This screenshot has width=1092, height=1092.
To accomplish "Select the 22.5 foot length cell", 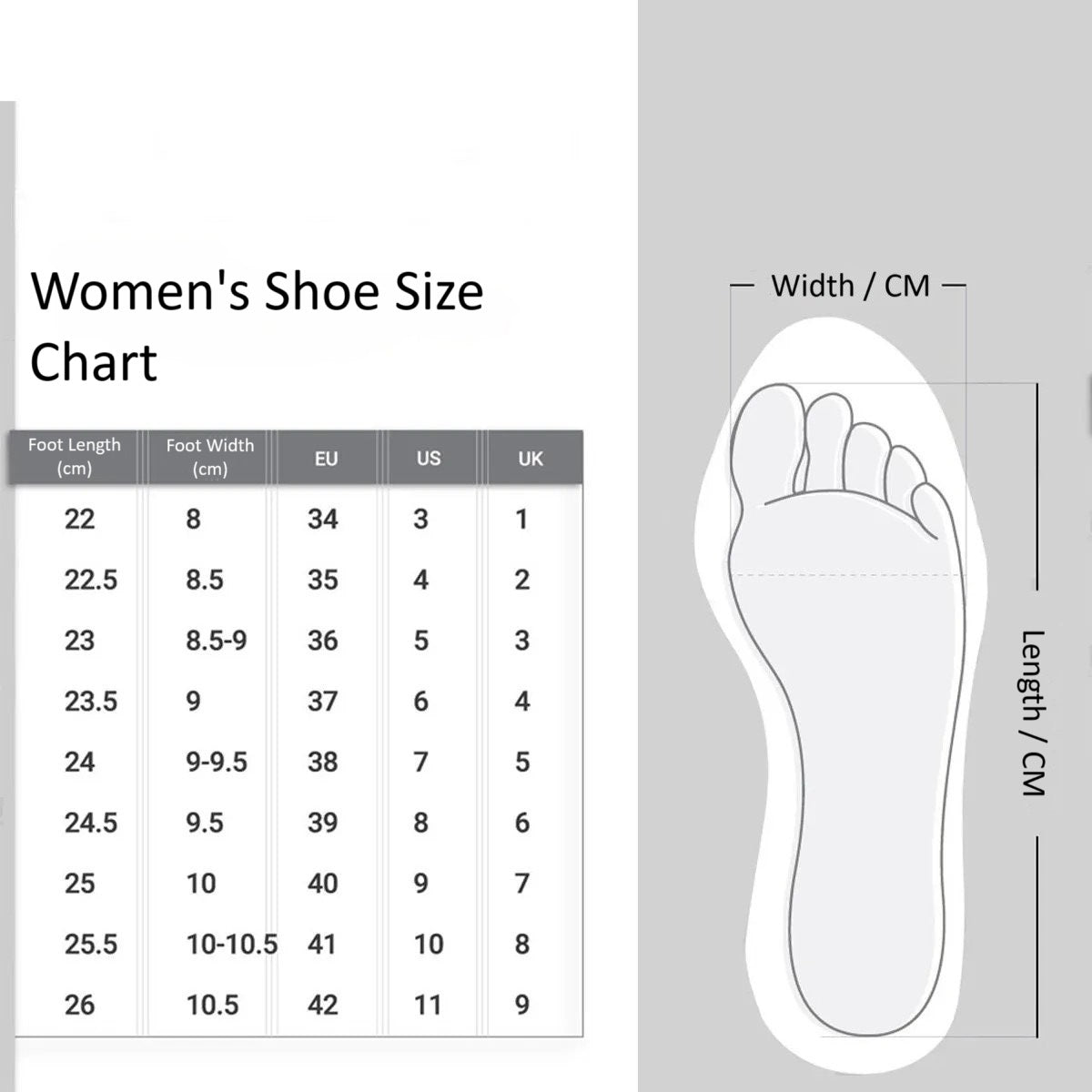I will (90, 580).
